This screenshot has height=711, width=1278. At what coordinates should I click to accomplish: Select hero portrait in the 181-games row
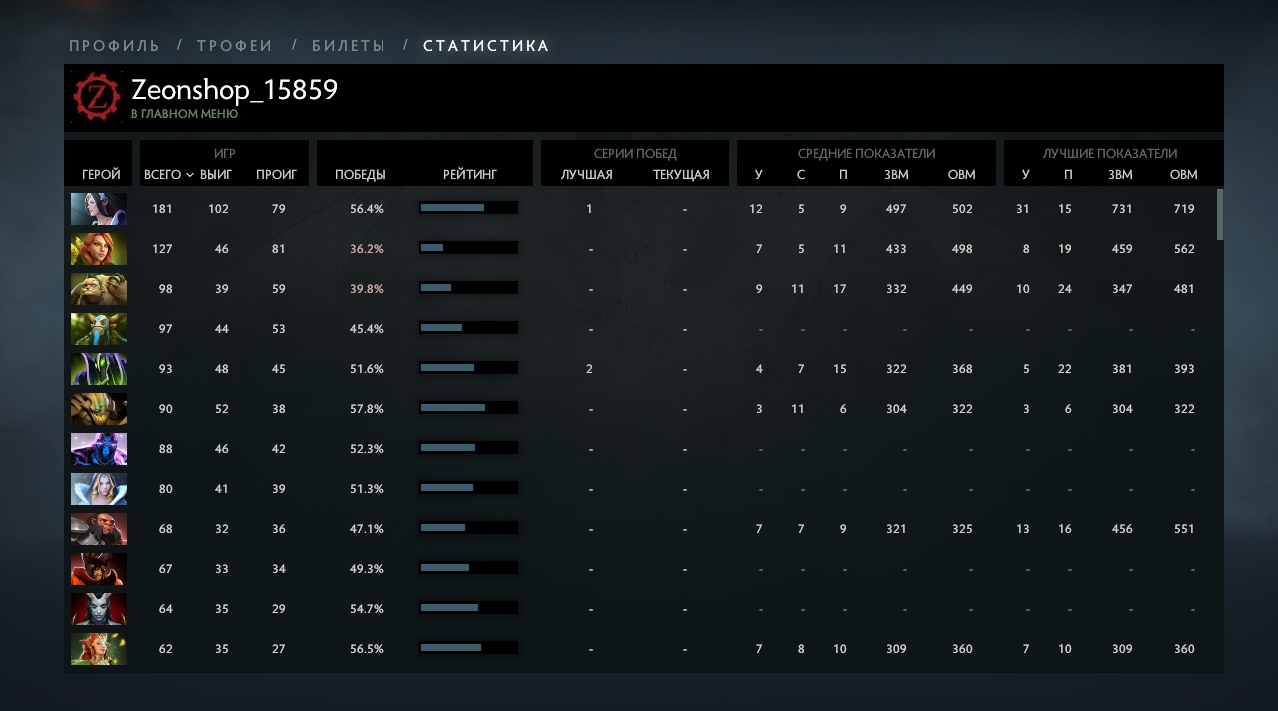99,209
